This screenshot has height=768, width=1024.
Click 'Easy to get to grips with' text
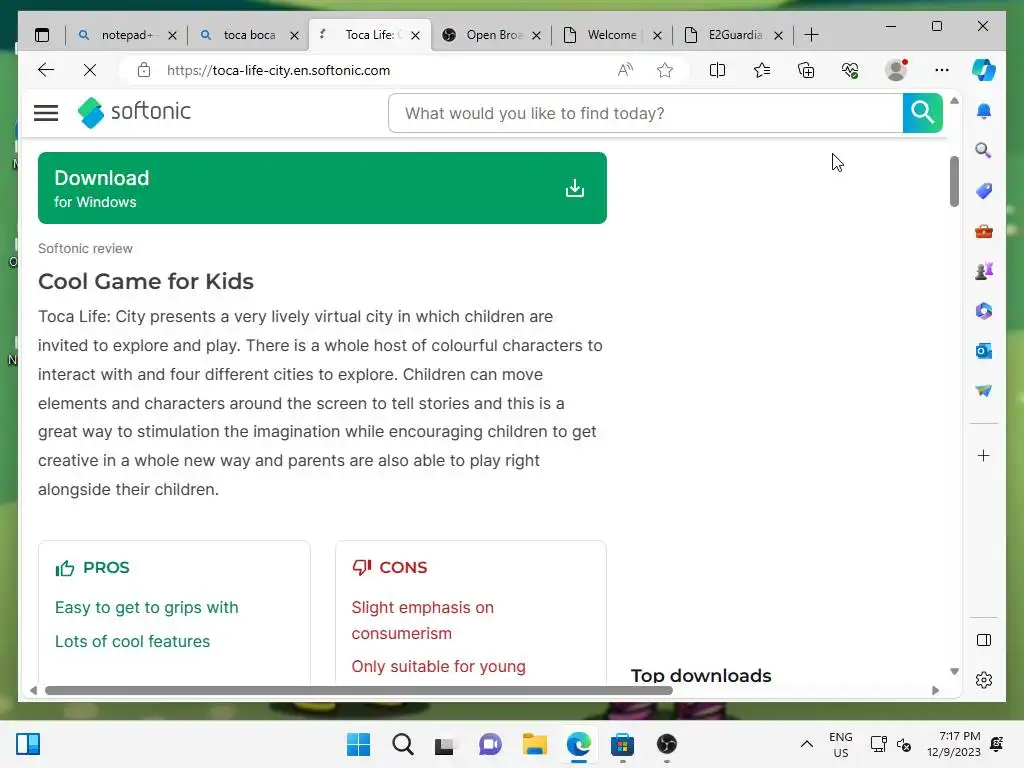[x=146, y=607]
